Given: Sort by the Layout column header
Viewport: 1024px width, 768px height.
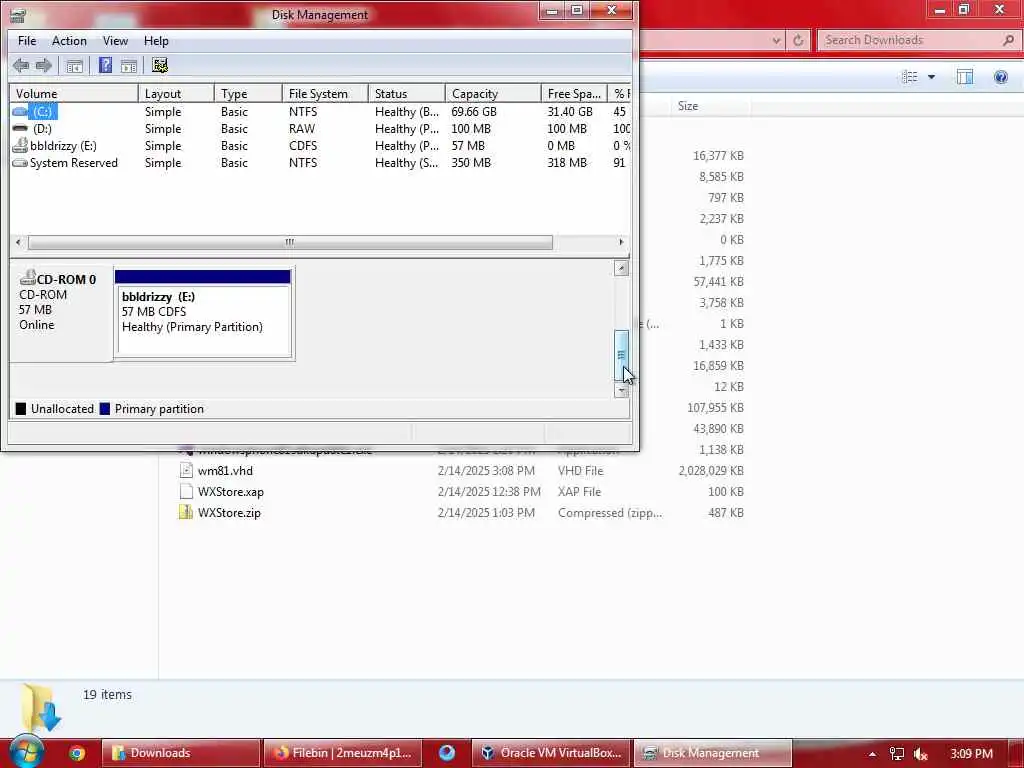Looking at the screenshot, I should [176, 93].
